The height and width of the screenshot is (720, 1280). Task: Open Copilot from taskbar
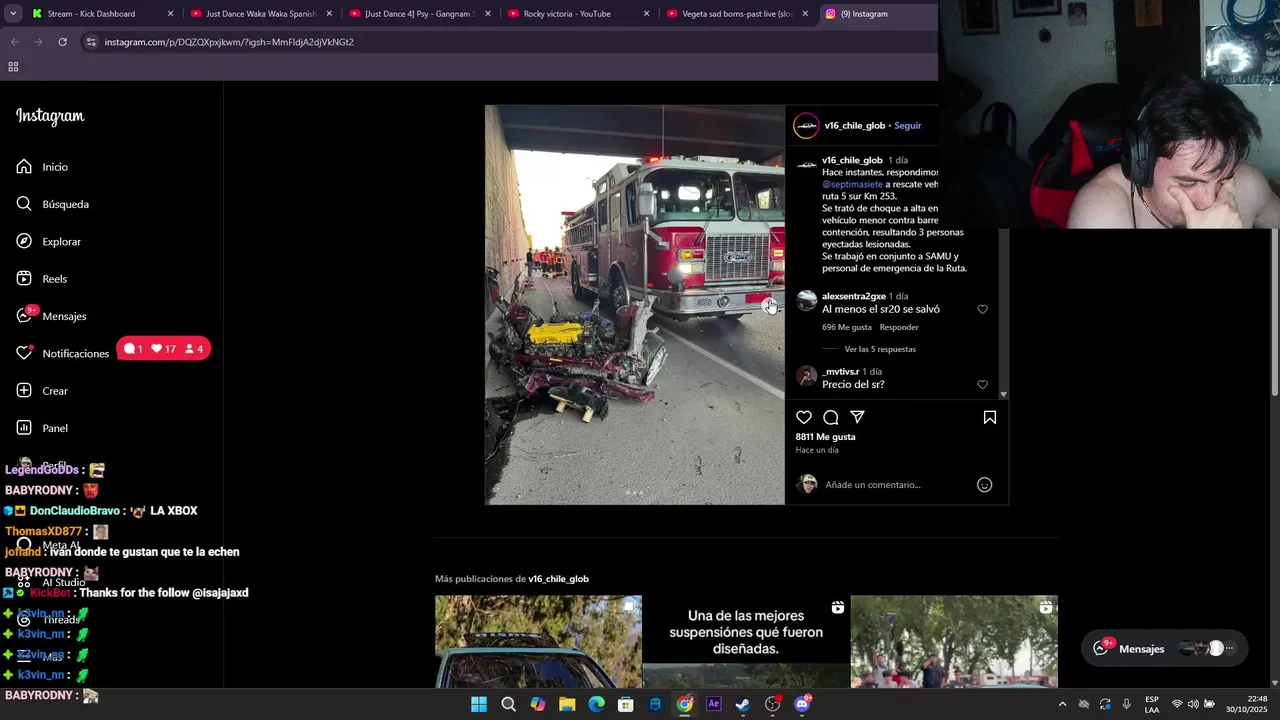538,704
